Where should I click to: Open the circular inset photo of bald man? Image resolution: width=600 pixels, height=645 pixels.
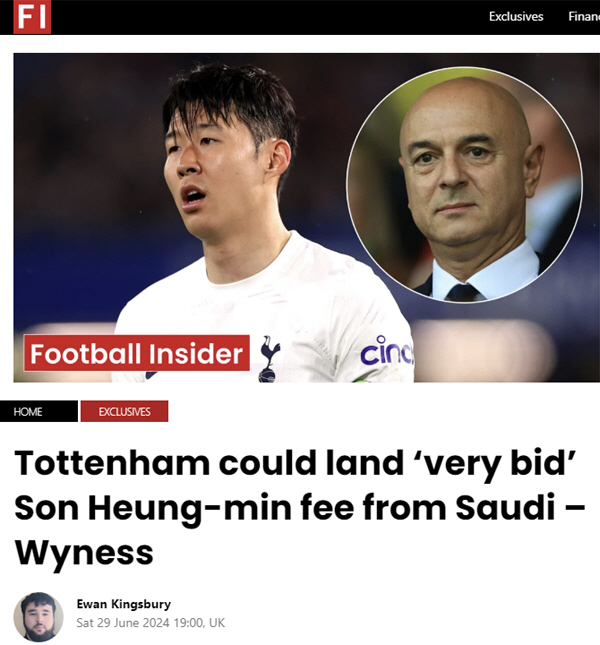tap(464, 185)
